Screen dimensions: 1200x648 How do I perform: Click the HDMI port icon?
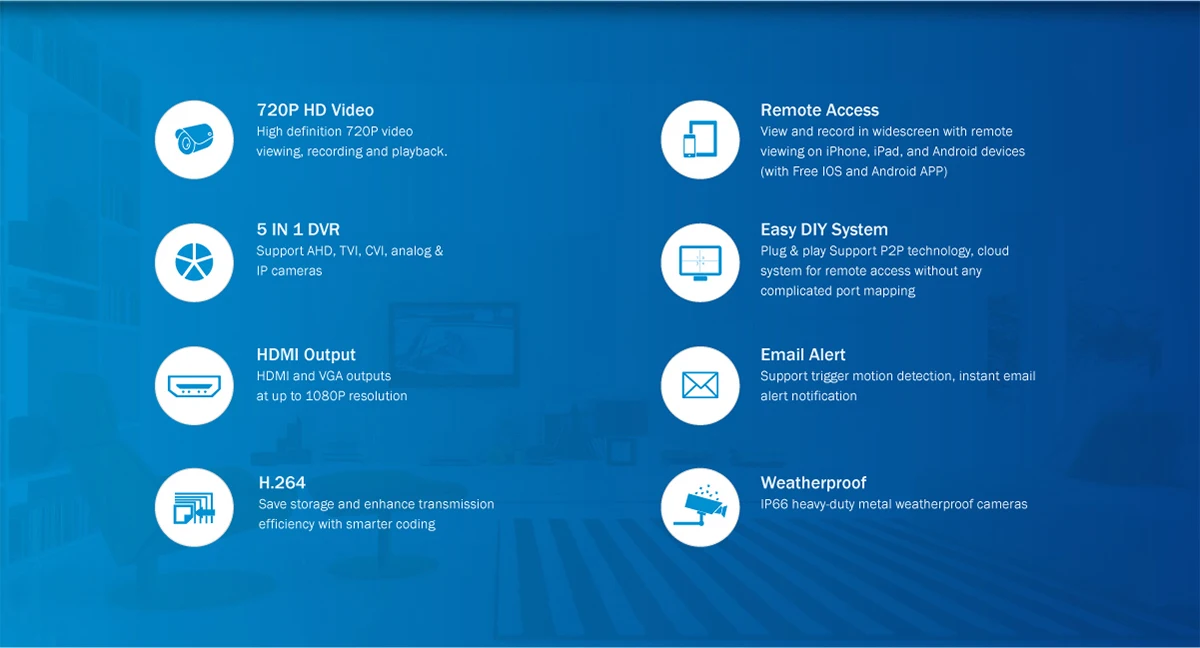(x=194, y=386)
